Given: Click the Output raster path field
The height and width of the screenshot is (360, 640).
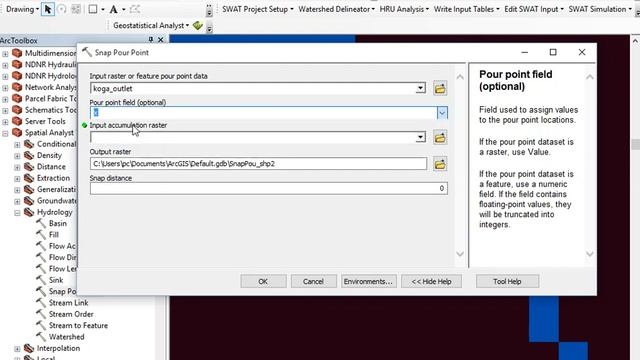Looking at the screenshot, I should tap(258, 164).
